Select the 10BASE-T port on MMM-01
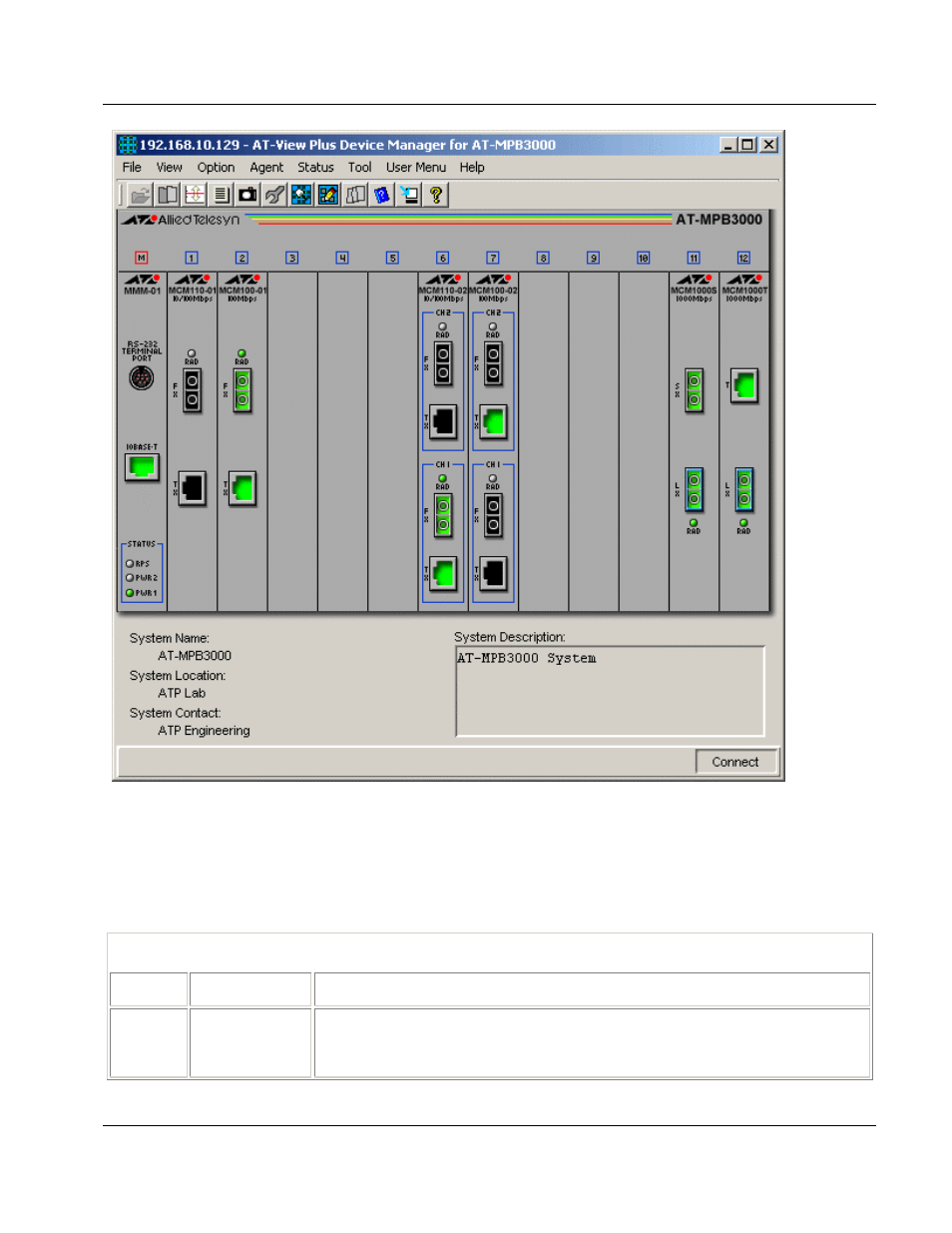The image size is (952, 1233). (x=142, y=466)
